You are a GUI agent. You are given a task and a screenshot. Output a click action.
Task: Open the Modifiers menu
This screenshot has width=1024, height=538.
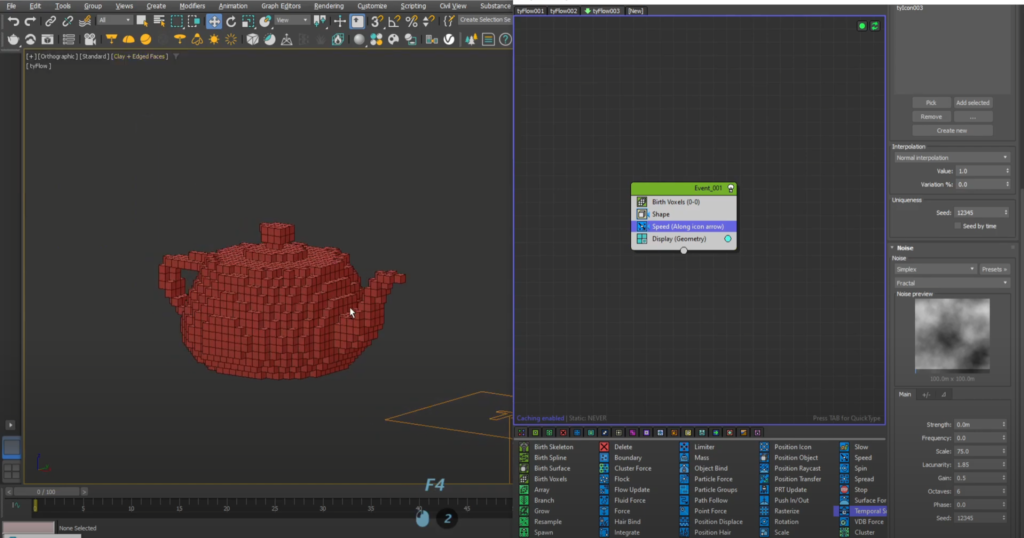coord(192,6)
